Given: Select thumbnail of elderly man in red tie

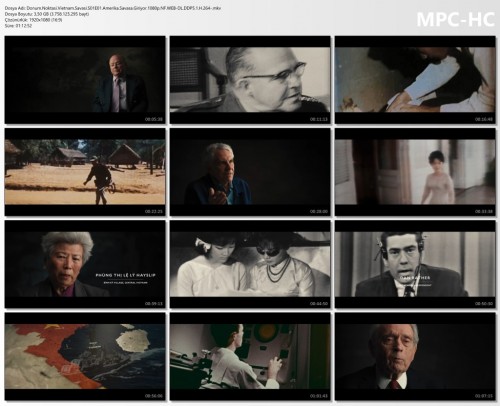Looking at the screenshot, I should pos(415,356).
